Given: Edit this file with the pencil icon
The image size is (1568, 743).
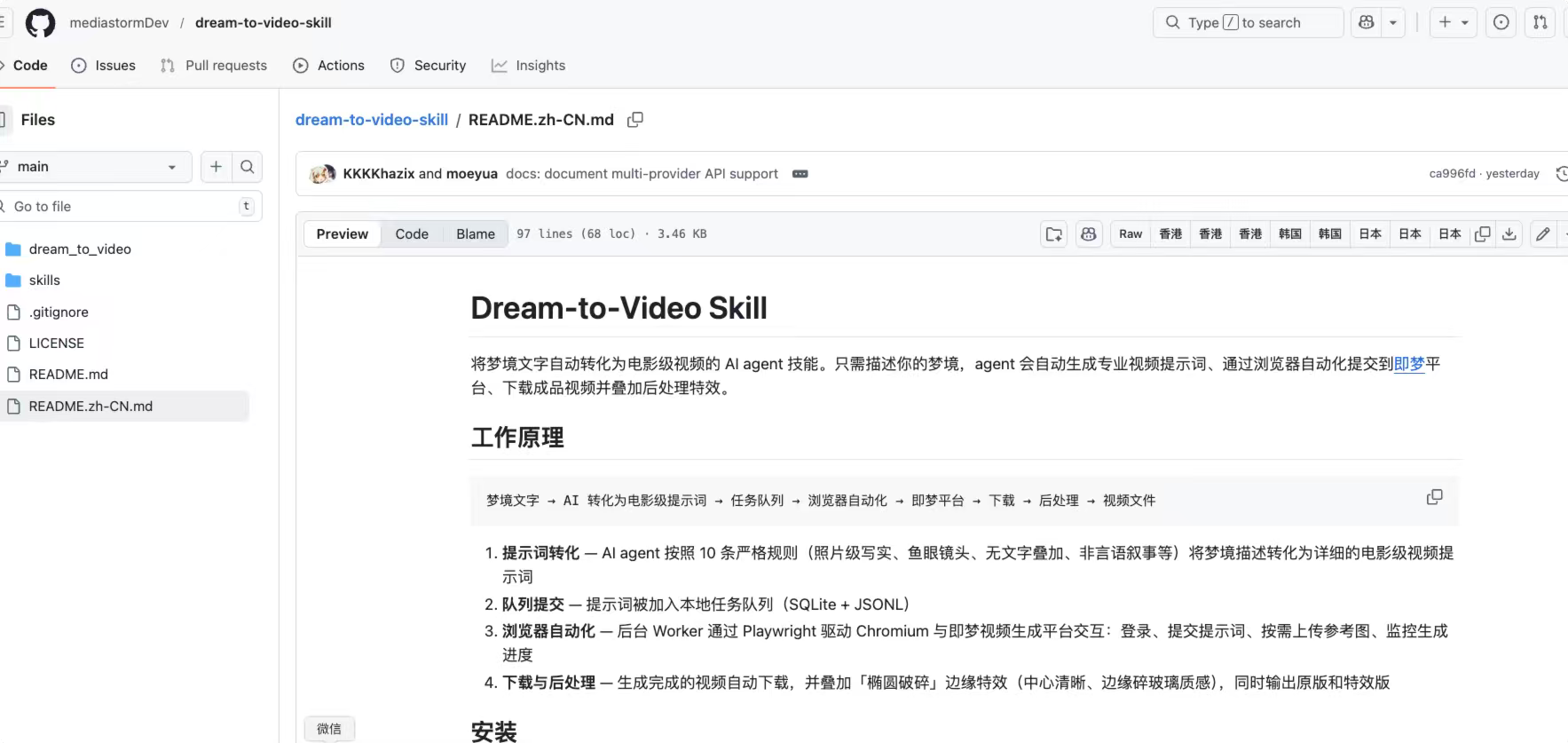Looking at the screenshot, I should tap(1543, 234).
